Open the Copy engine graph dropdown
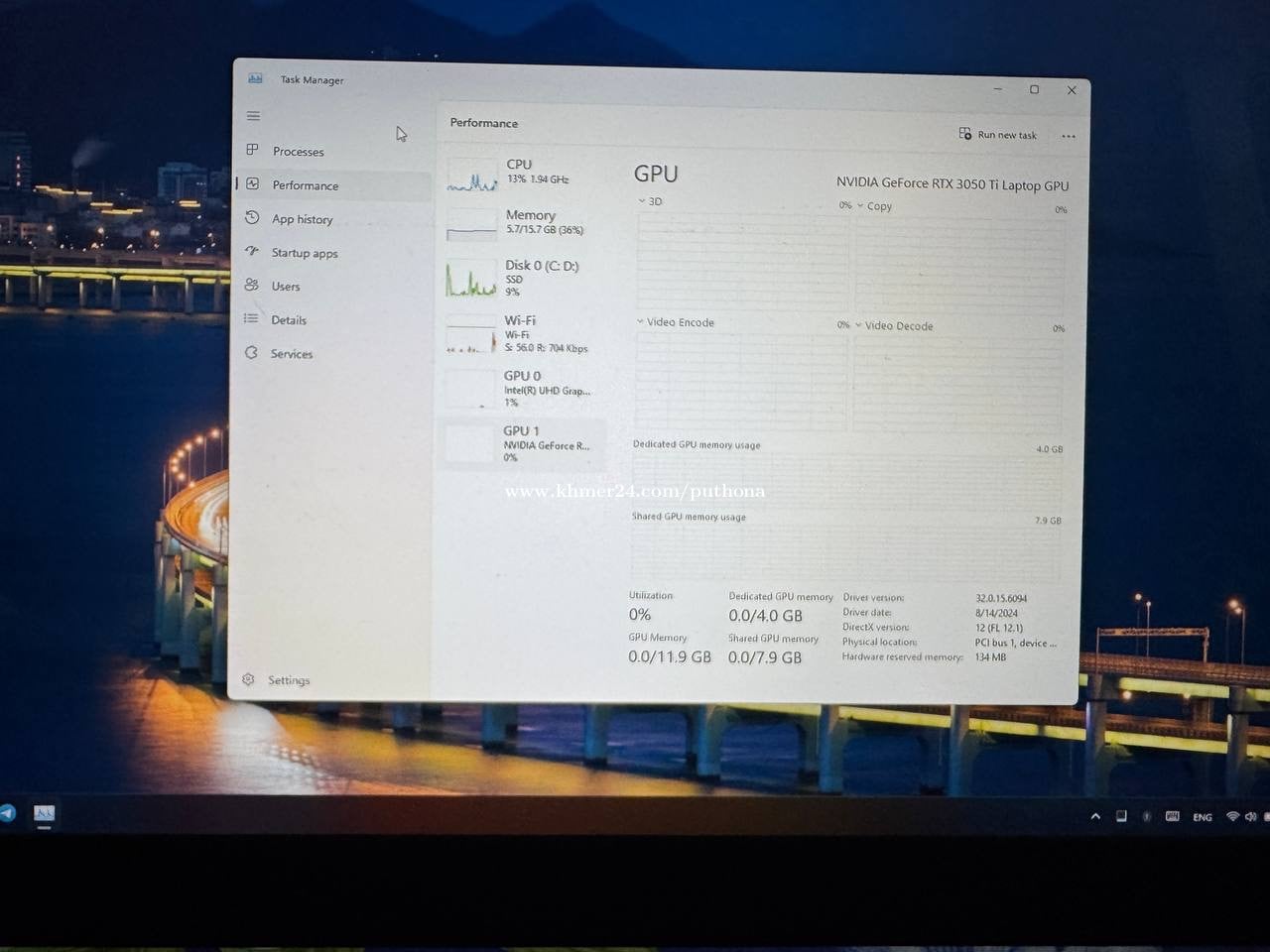Screen dimensions: 1270x952 (x=860, y=206)
